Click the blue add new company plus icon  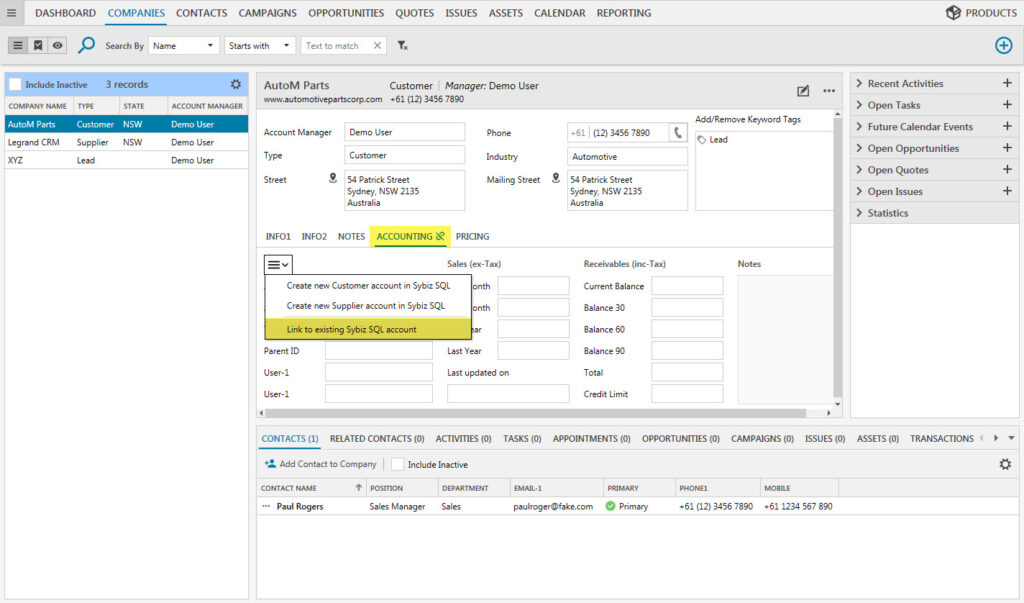(1003, 45)
